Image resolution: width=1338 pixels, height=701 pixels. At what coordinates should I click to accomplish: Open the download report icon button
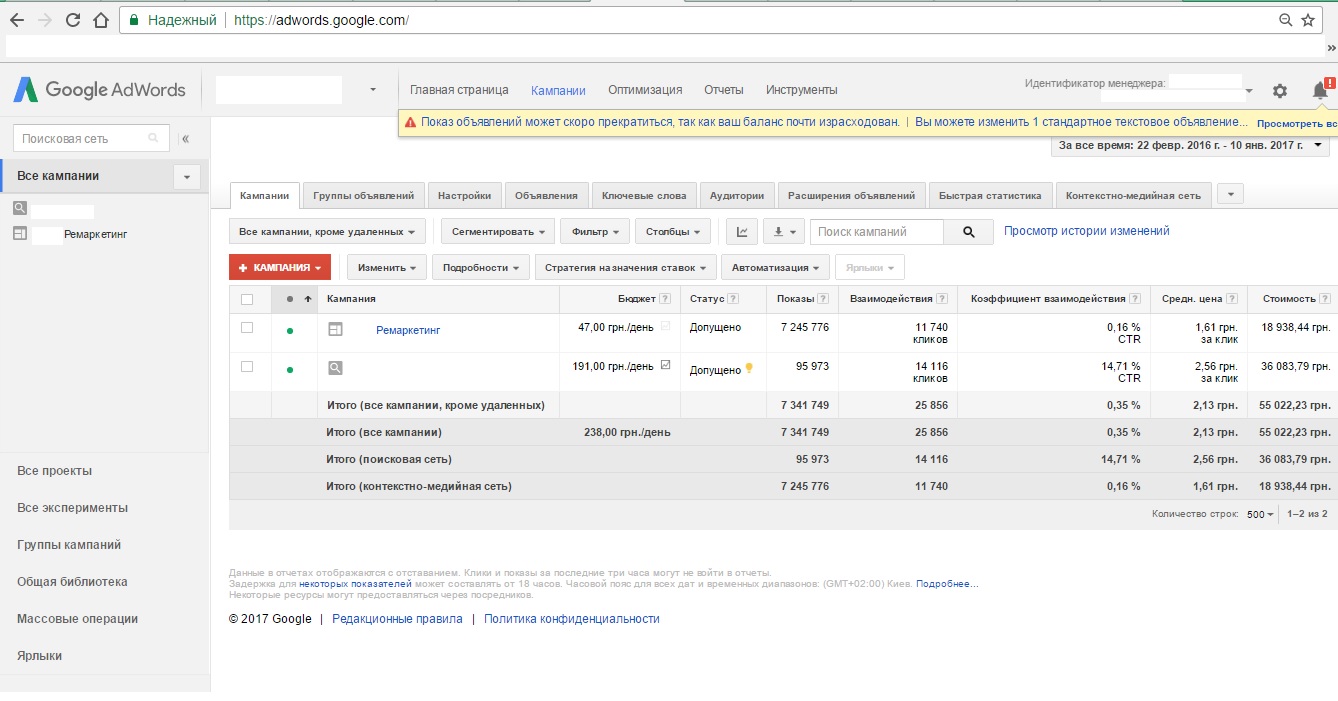click(x=783, y=232)
